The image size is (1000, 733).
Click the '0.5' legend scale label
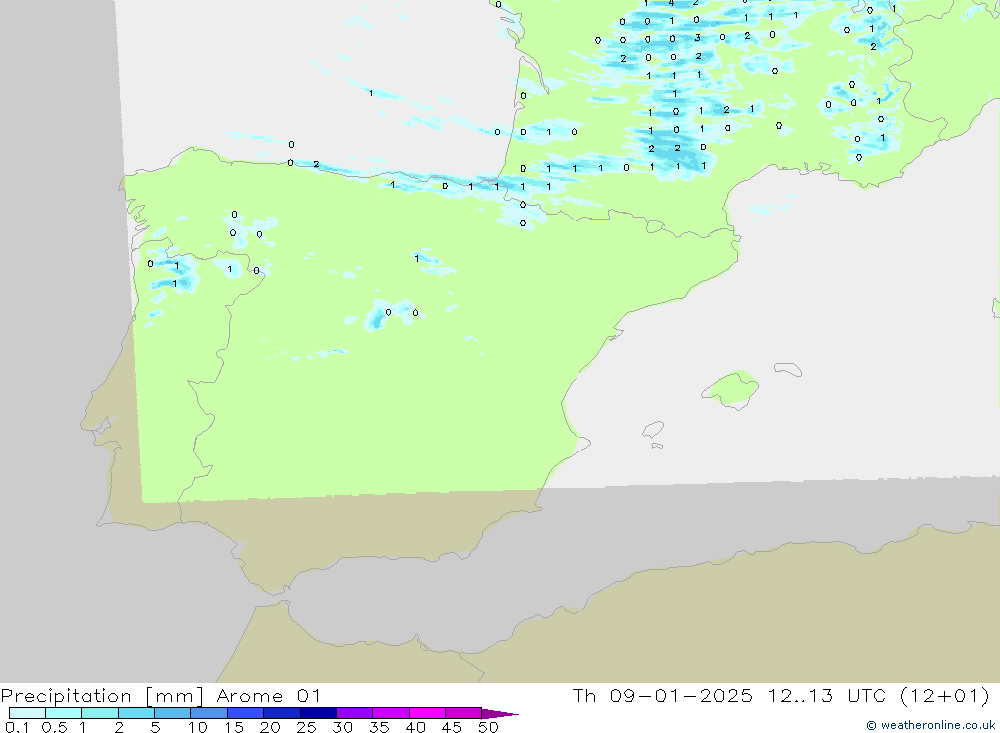coord(55,727)
